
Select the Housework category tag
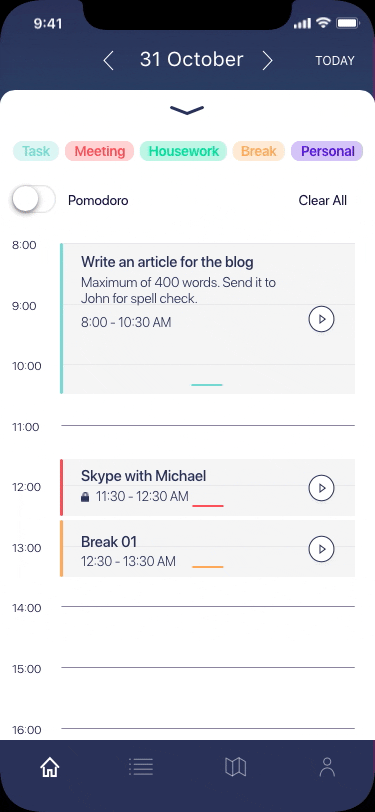(x=183, y=151)
